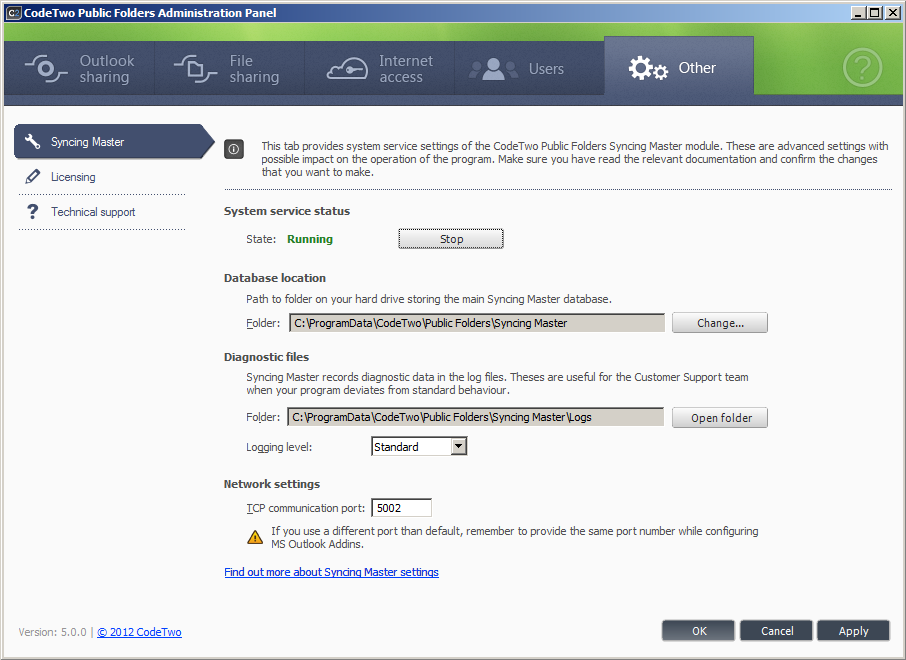Click the green Running state text
906x660 pixels.
pos(310,239)
